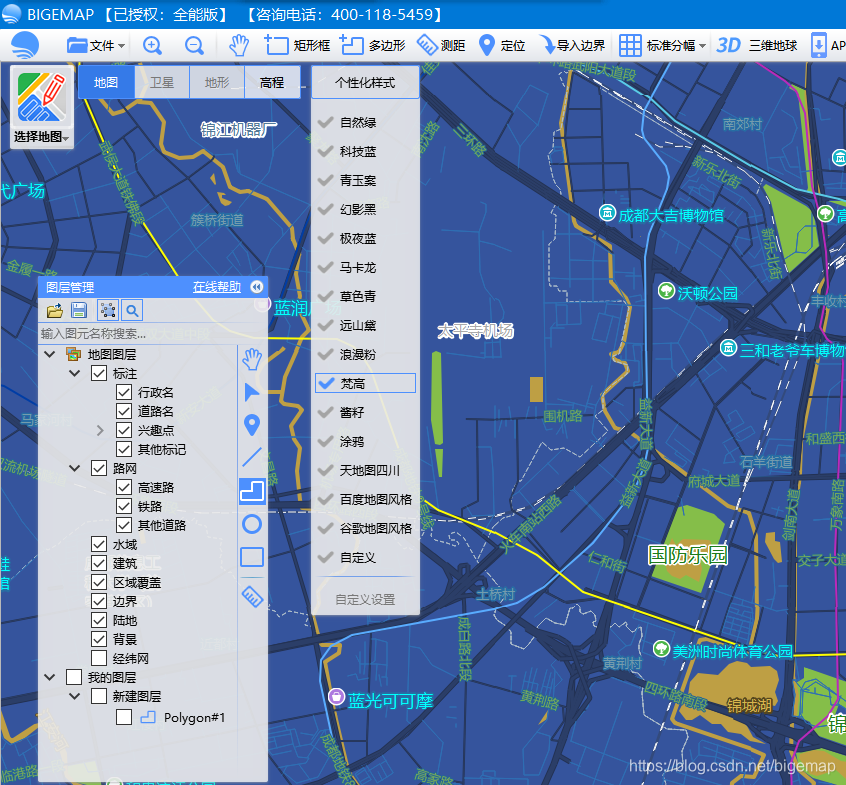The image size is (846, 785).
Task: Select the 矩形框 rectangle selection tool
Action: pyautogui.click(x=297, y=45)
